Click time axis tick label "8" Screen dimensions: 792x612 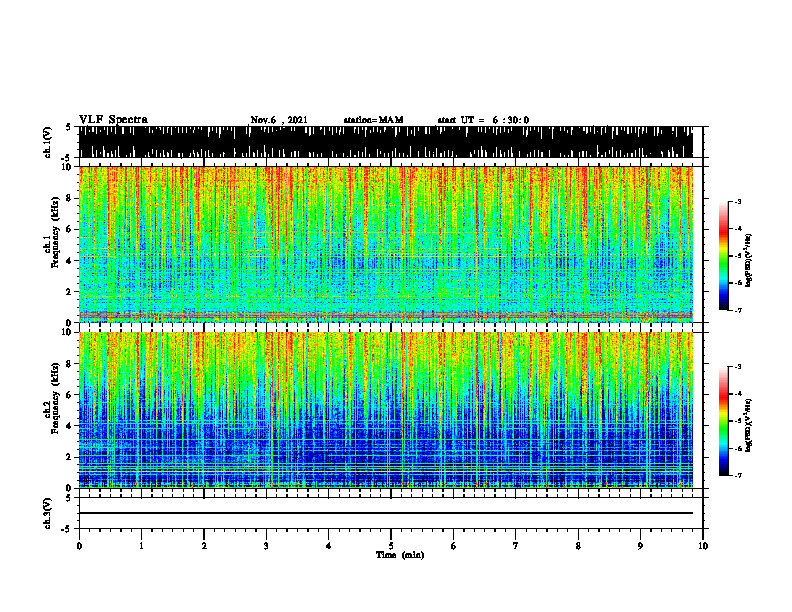[x=578, y=546]
